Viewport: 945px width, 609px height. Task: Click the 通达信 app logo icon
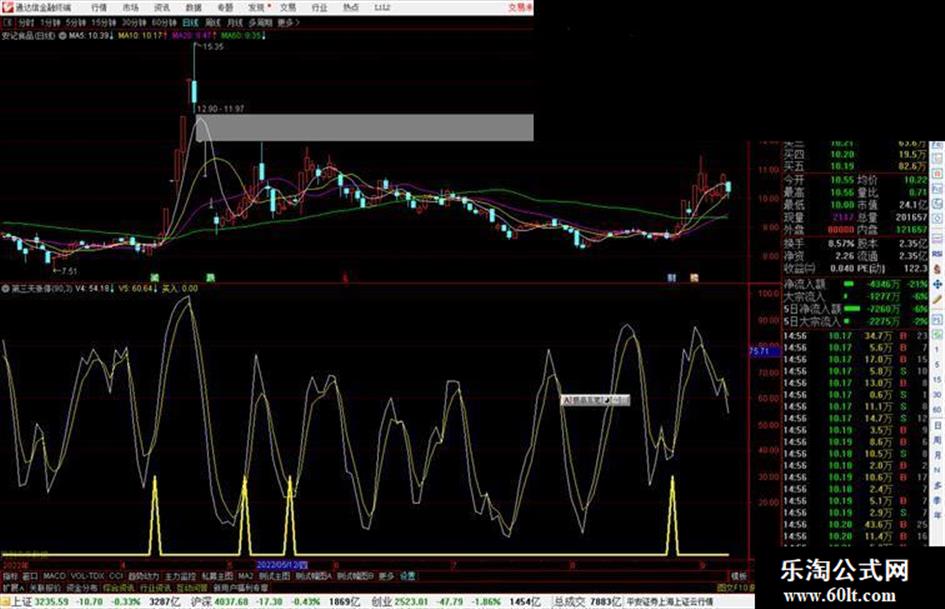[x=7, y=7]
